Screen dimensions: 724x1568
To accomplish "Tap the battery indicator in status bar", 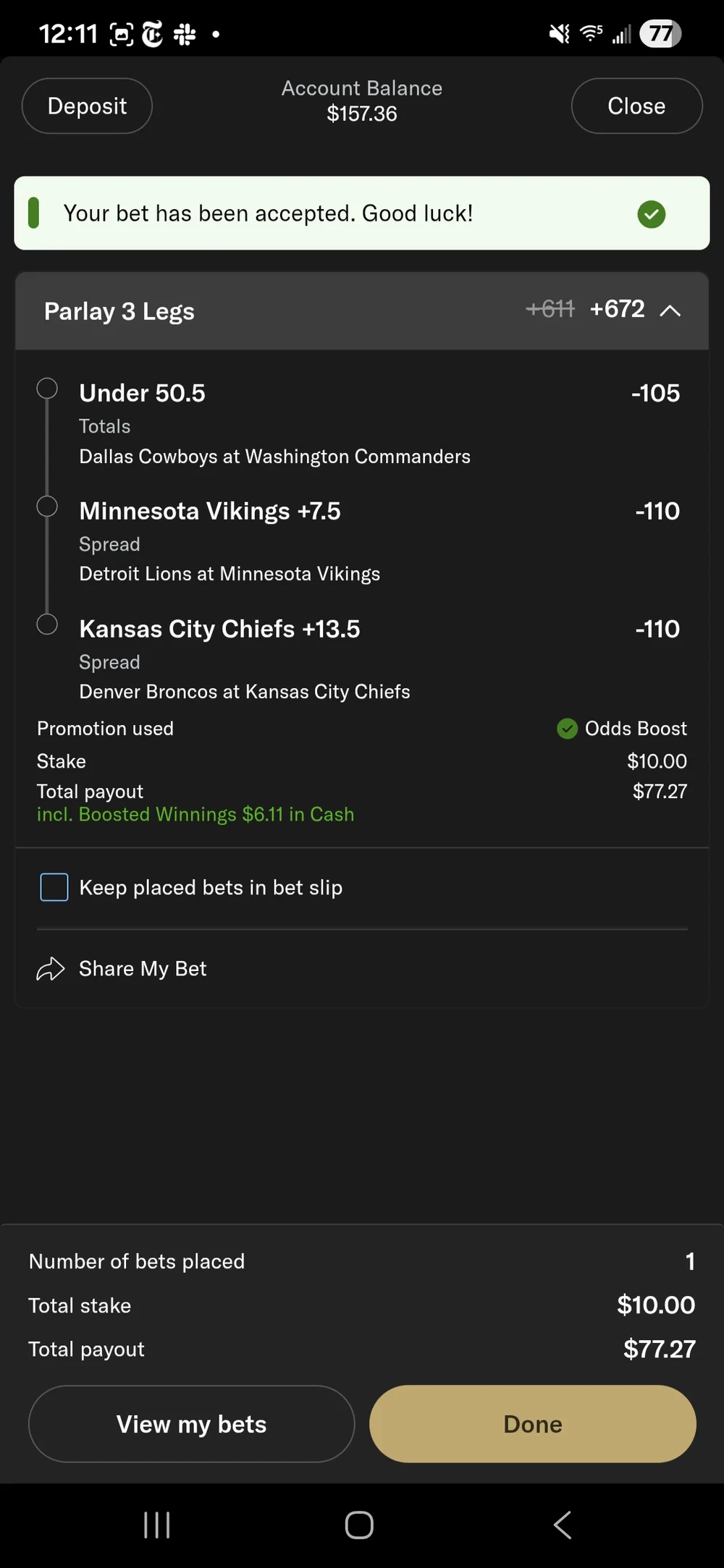I will (660, 33).
